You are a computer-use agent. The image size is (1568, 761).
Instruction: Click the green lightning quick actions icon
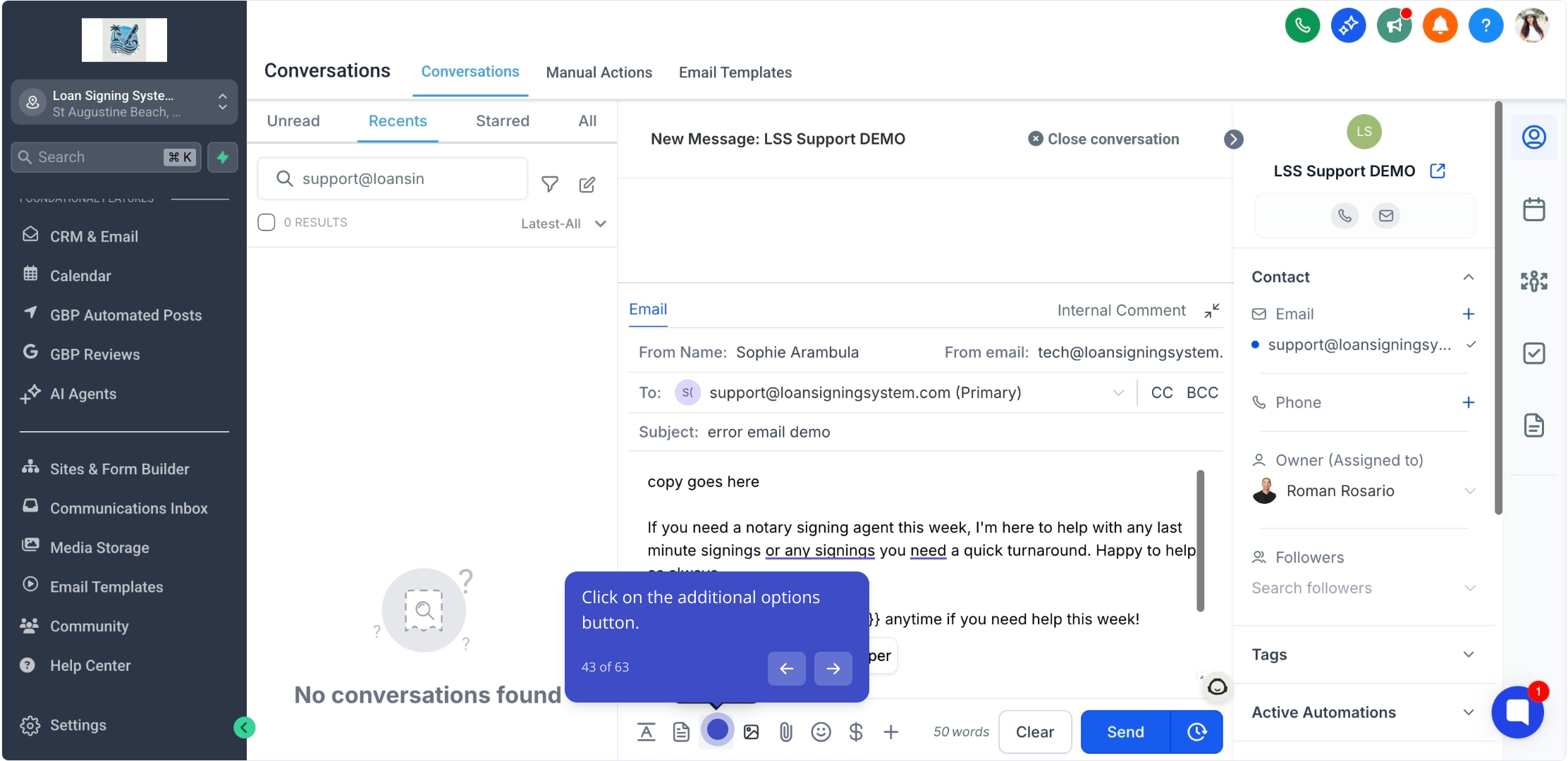click(223, 157)
